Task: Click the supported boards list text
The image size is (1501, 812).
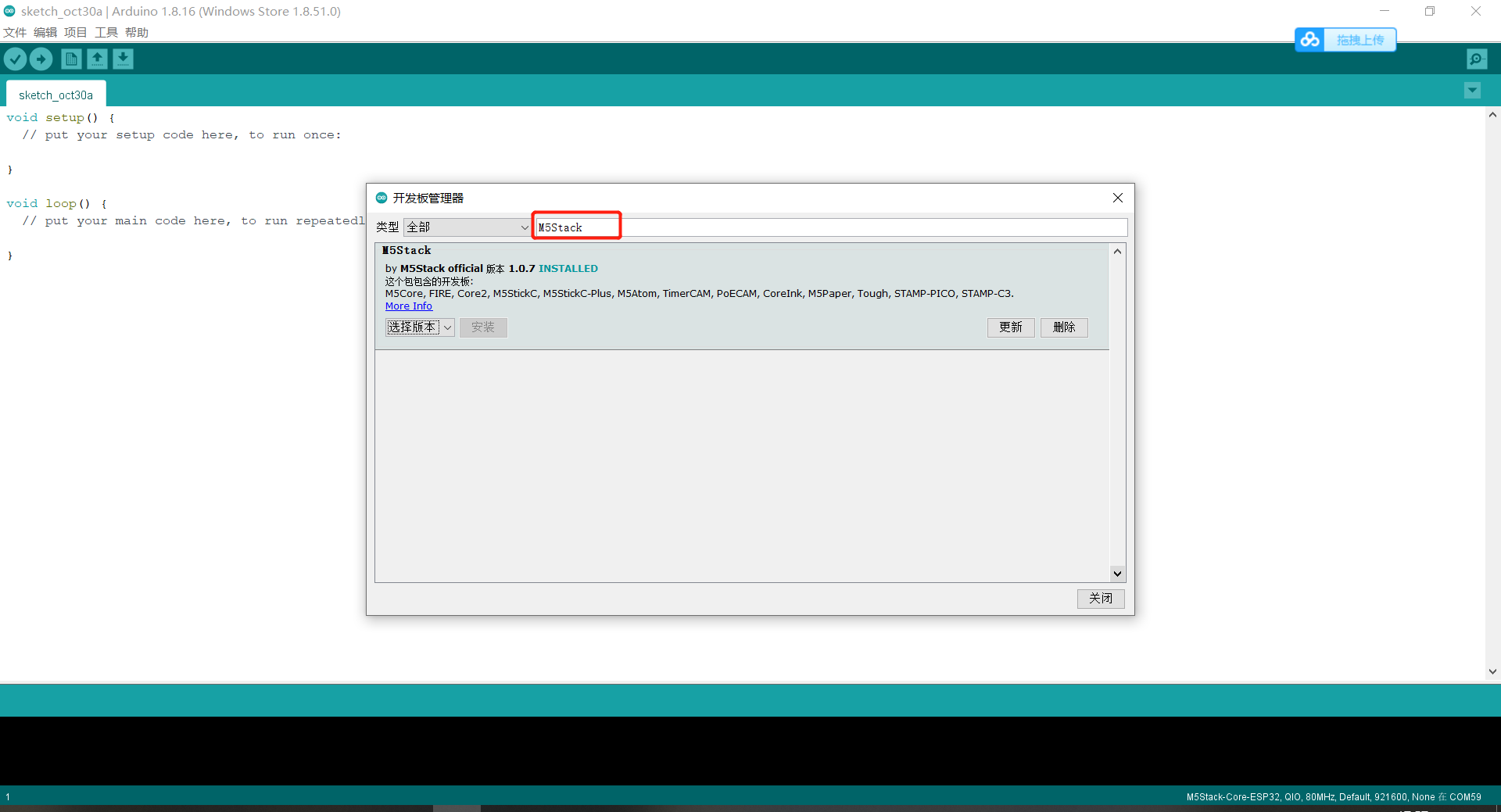Action: pyautogui.click(x=699, y=294)
